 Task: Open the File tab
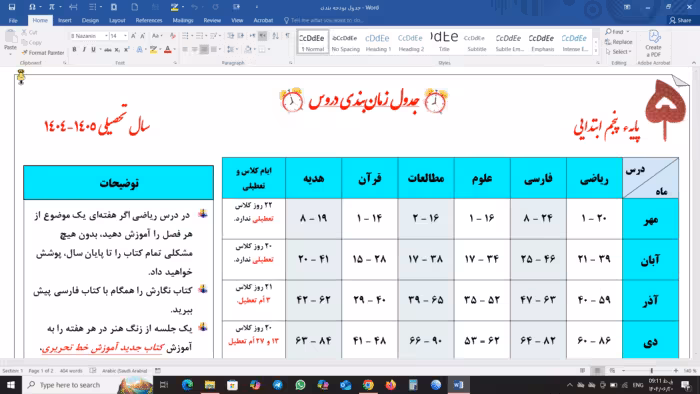(x=13, y=21)
